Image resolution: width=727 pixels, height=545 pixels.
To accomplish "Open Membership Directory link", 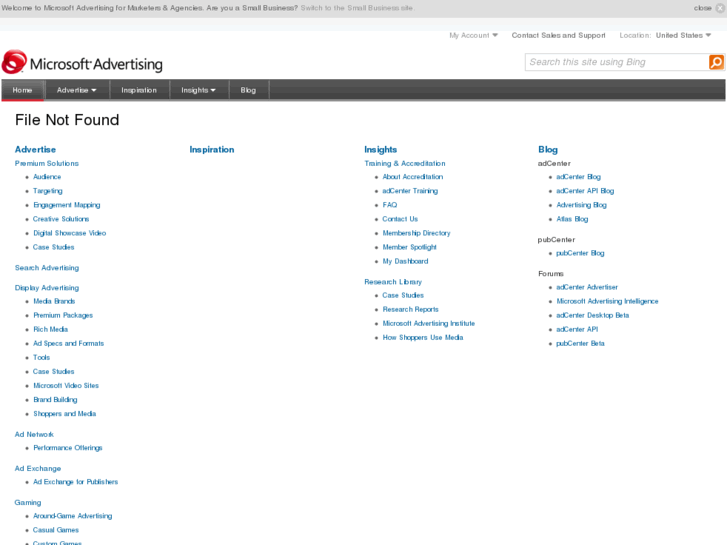I will click(416, 233).
